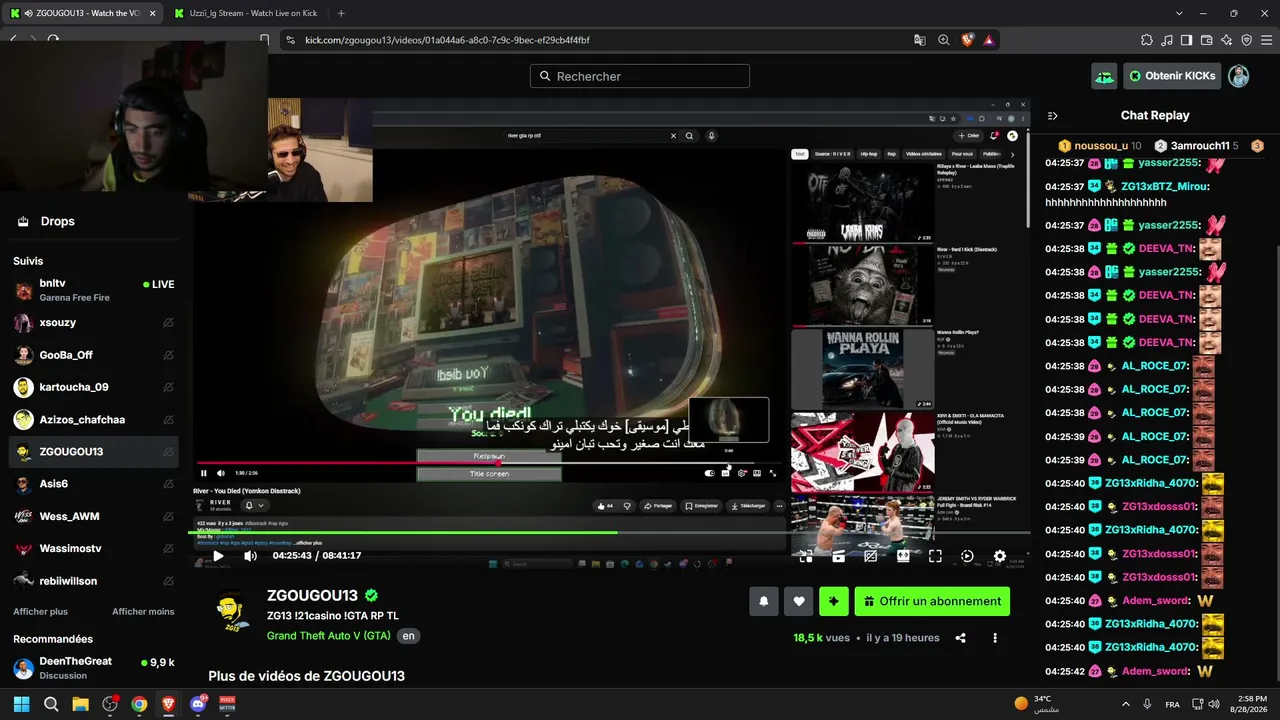1280x720 pixels.
Task: Open Brave Rewards triangle icon
Action: [989, 40]
